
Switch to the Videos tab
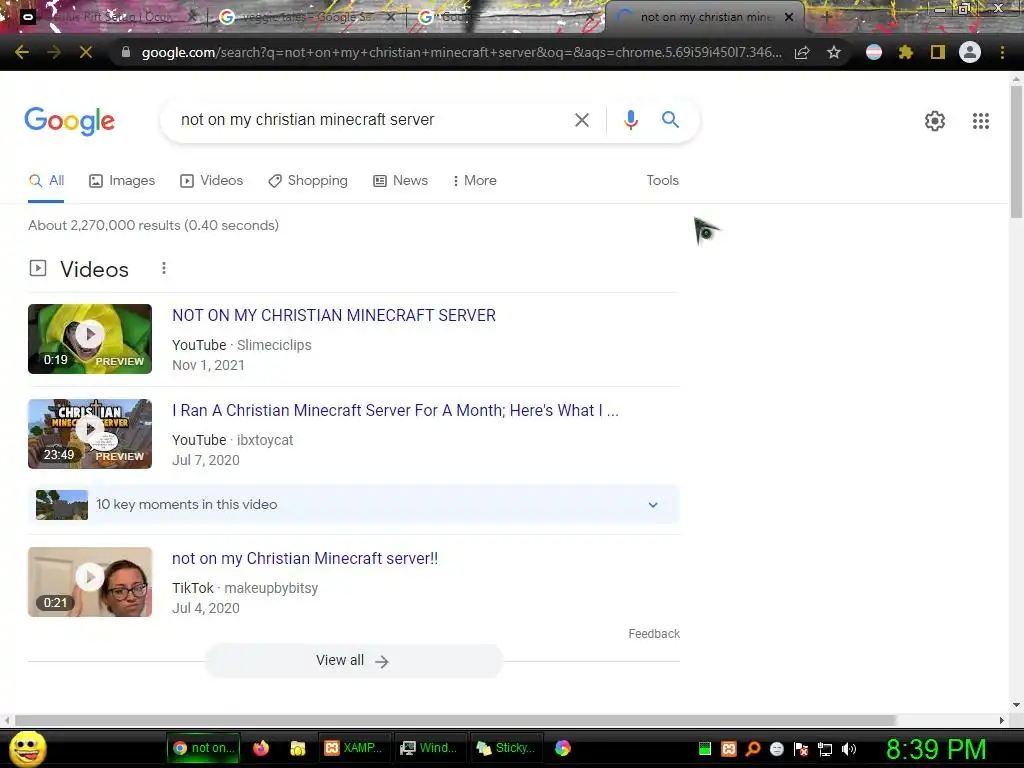[x=212, y=180]
